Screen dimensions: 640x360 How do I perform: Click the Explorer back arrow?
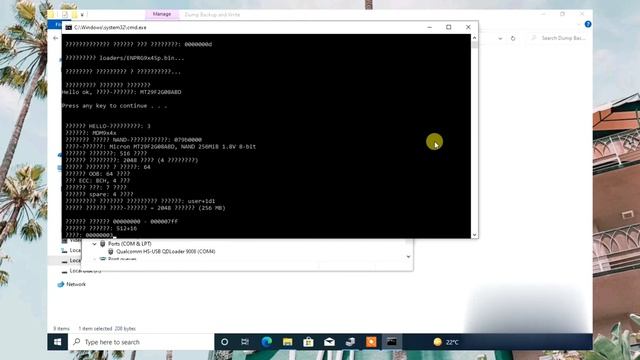(56, 38)
